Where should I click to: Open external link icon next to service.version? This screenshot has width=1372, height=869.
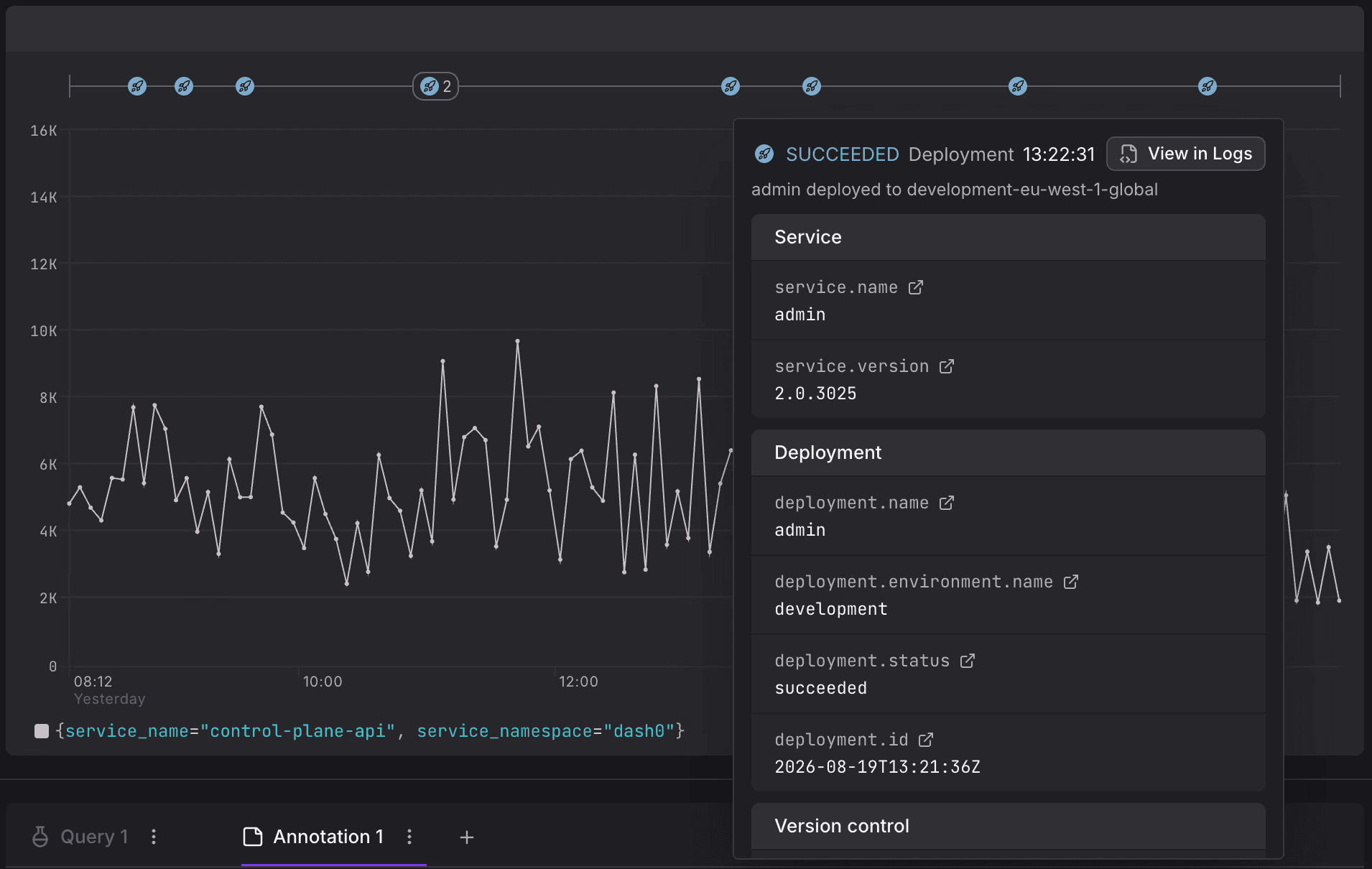947,366
